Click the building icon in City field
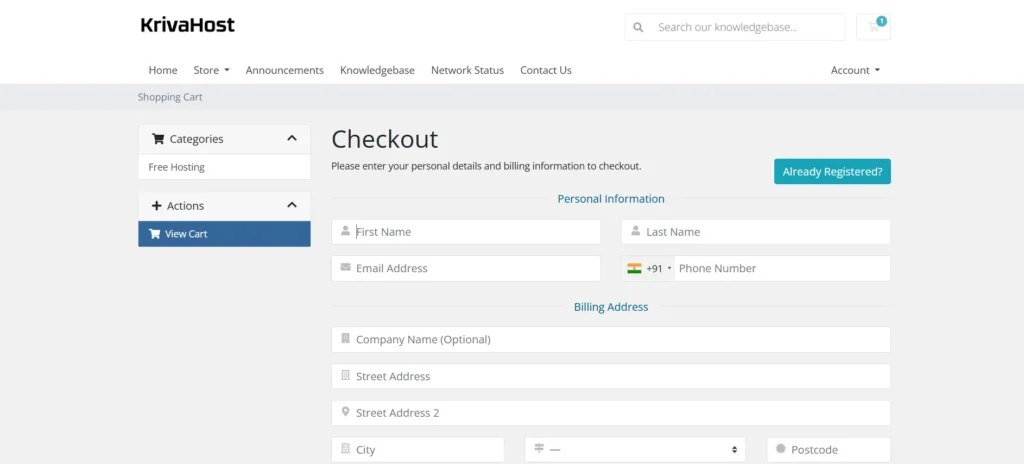The image size is (1024, 464). (x=345, y=448)
